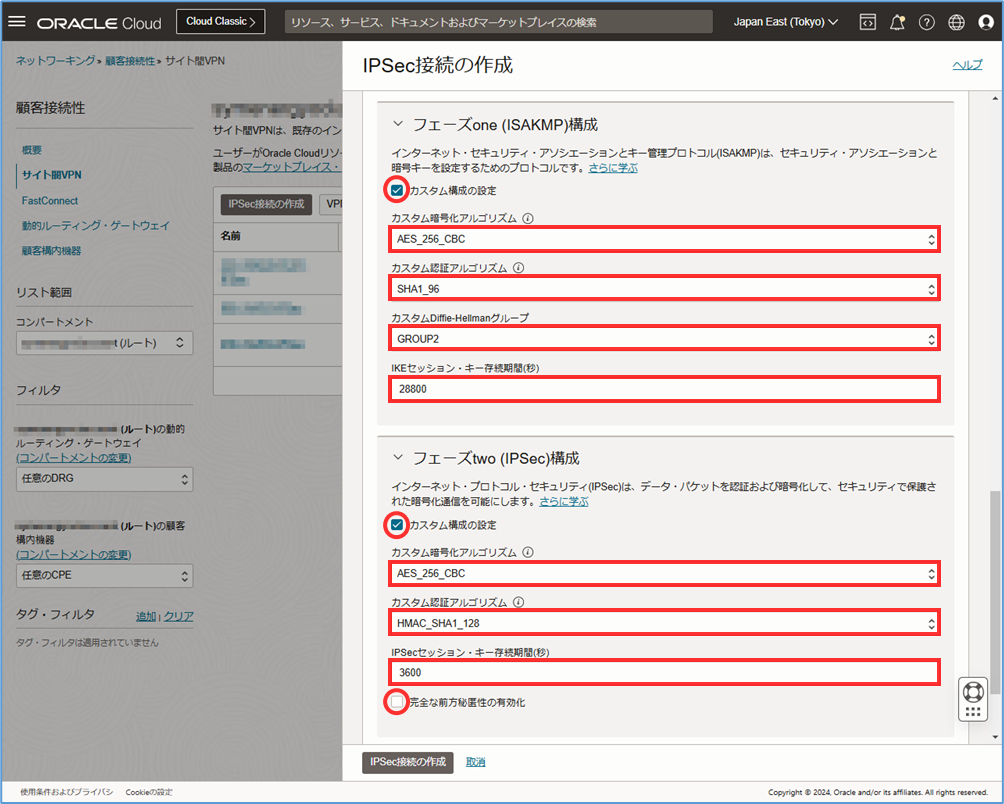Click the Cookieの設定 footer link
Screen dimensions: 1004x804
pos(149,792)
